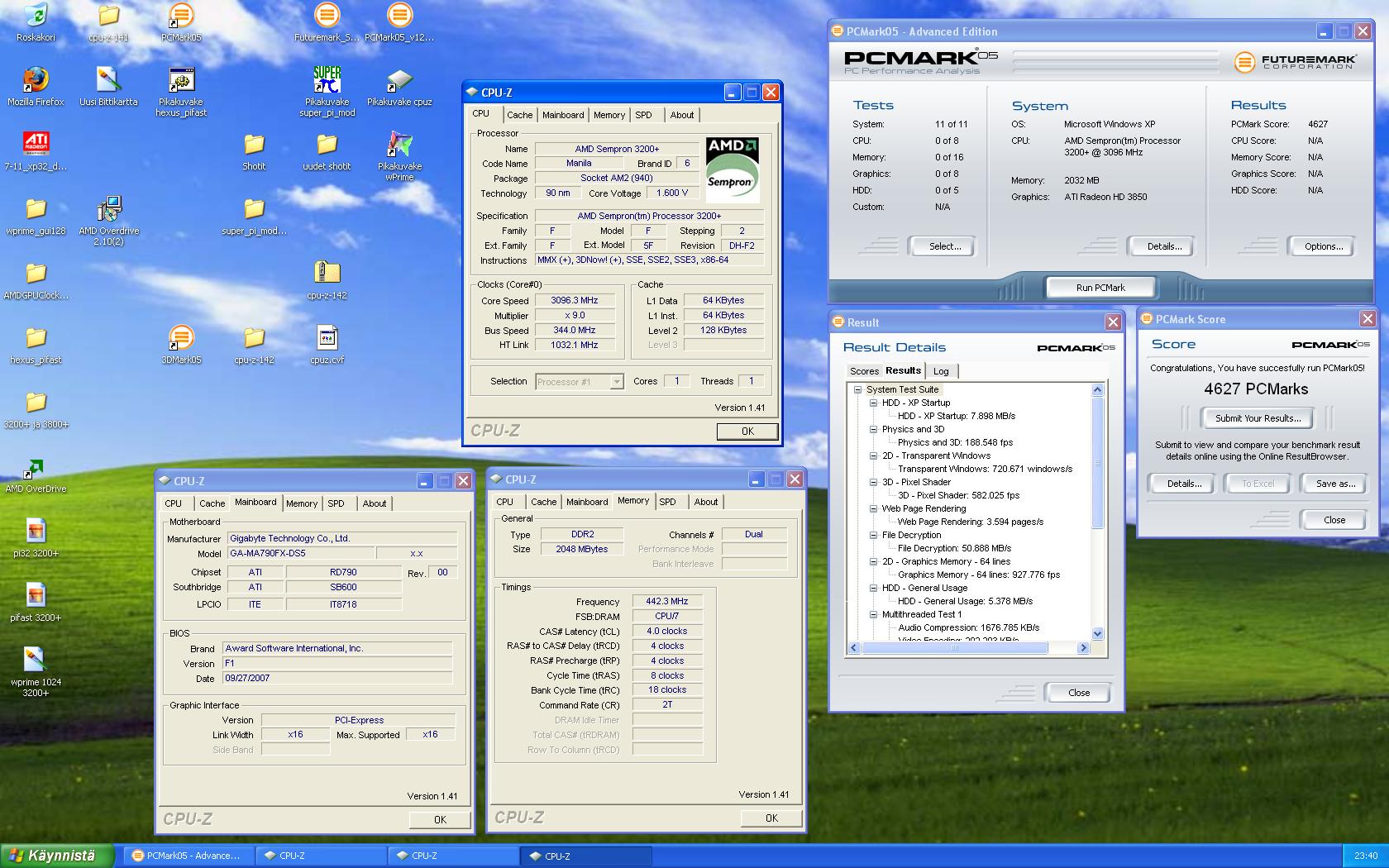Open cpuz.cvf file icon
The image size is (1389, 868).
(327, 338)
